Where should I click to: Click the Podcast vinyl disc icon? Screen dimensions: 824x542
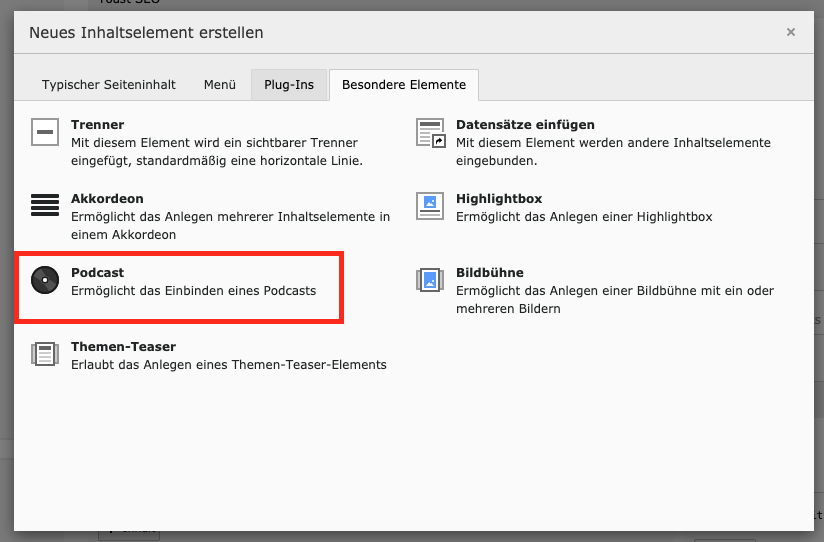[x=45, y=280]
